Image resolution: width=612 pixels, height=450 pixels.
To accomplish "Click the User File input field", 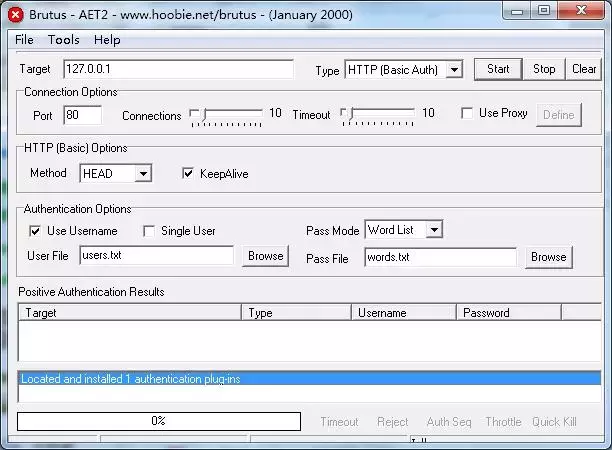I will pyautogui.click(x=157, y=255).
